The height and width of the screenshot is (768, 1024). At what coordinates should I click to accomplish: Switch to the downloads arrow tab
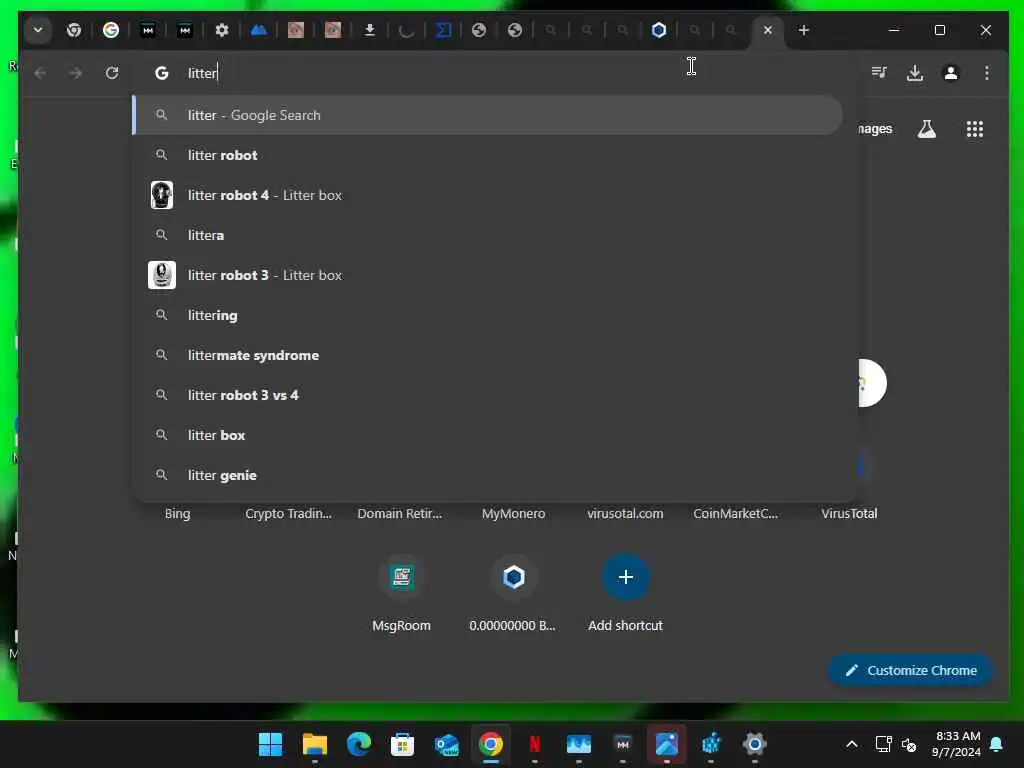coord(370,30)
